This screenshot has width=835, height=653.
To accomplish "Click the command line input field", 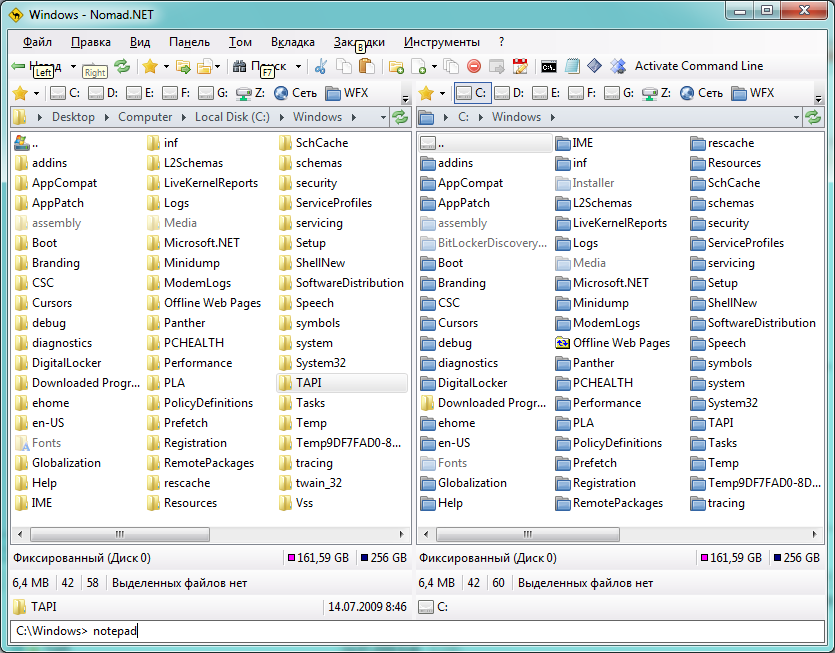I will click(x=418, y=631).
